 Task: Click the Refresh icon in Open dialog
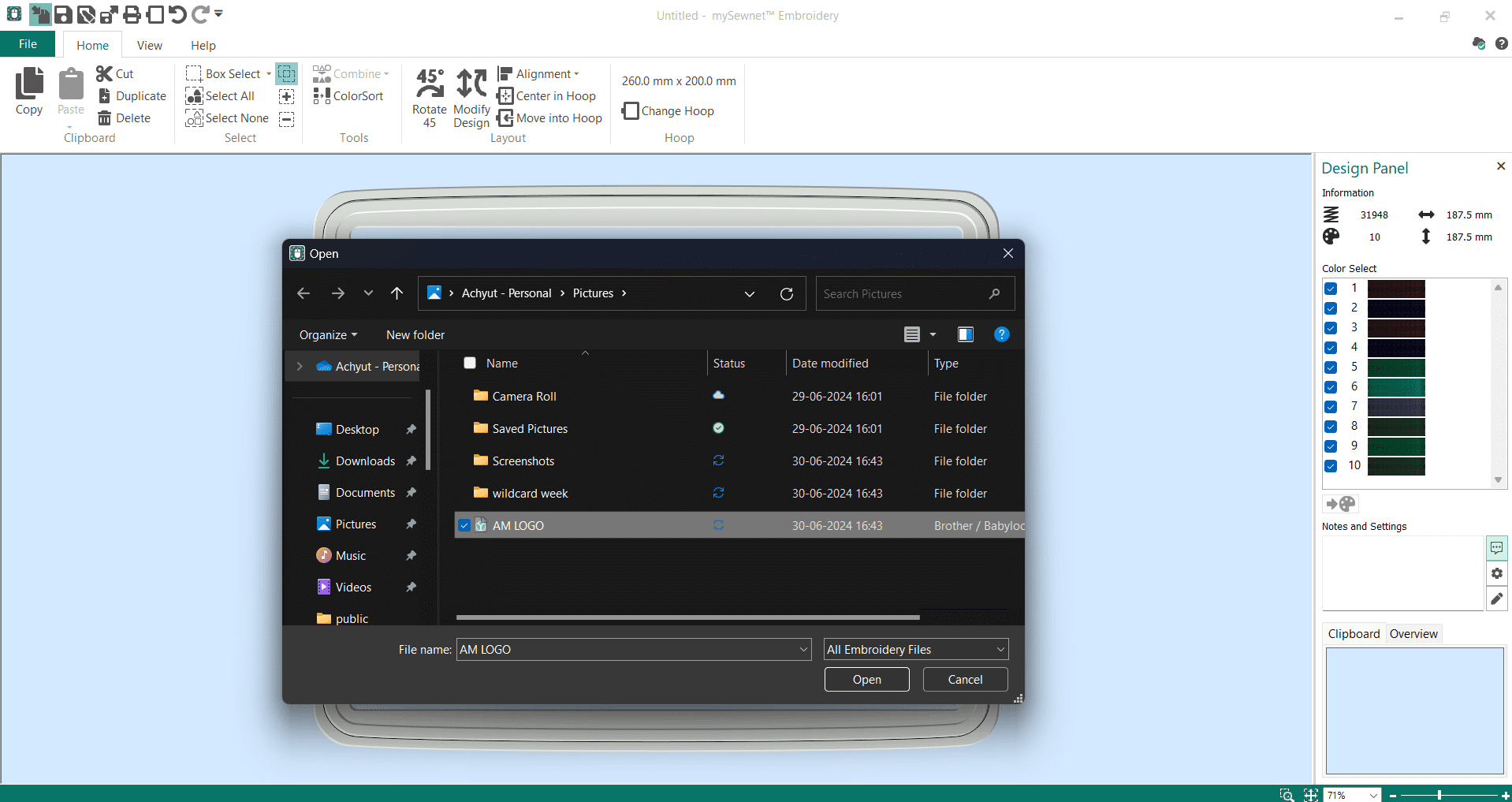tap(786, 293)
